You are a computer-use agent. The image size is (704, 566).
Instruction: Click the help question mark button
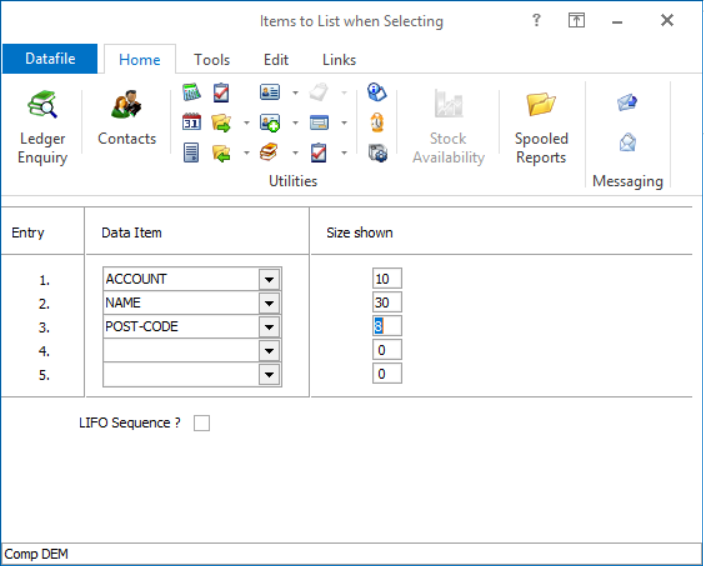tap(536, 20)
